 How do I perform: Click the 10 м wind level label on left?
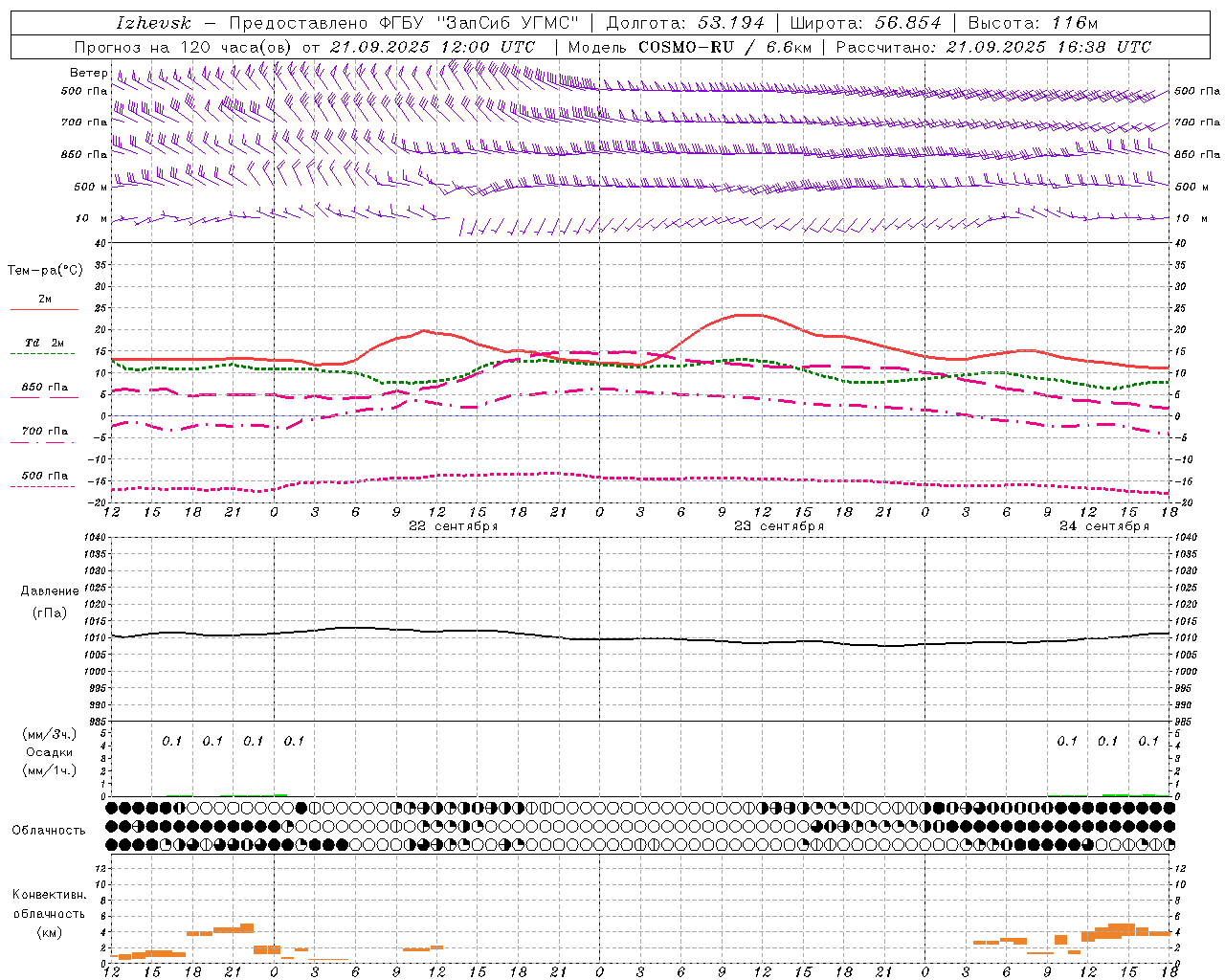tap(92, 218)
